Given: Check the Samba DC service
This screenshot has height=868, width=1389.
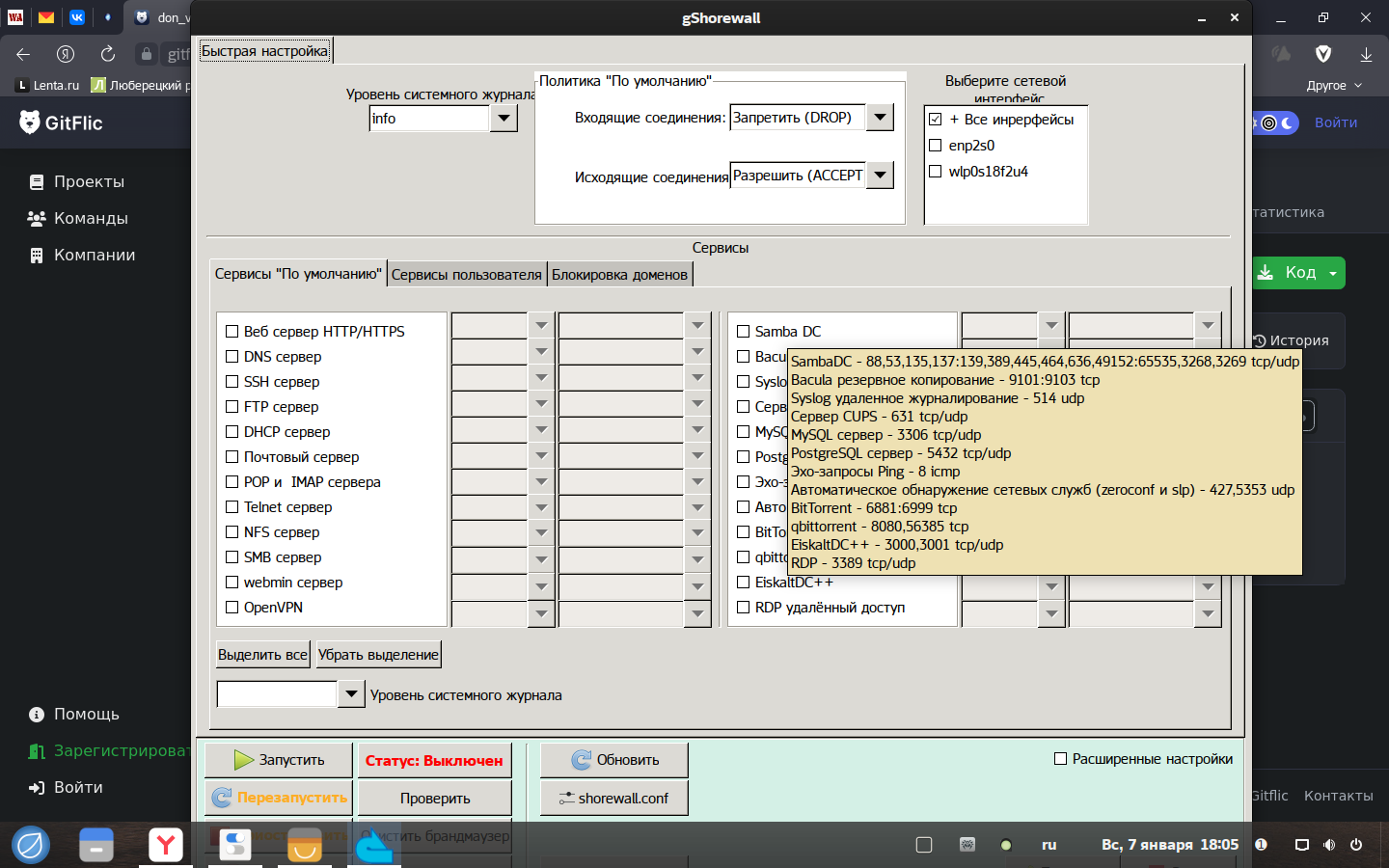Looking at the screenshot, I should click(743, 332).
